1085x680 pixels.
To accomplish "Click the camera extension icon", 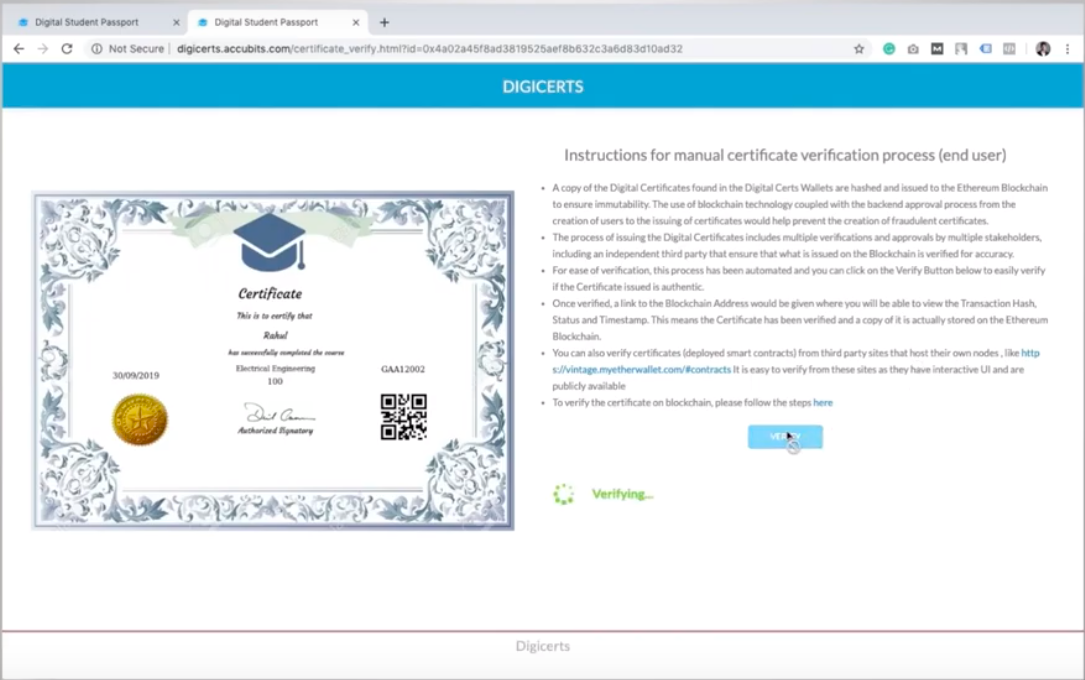I will click(913, 49).
